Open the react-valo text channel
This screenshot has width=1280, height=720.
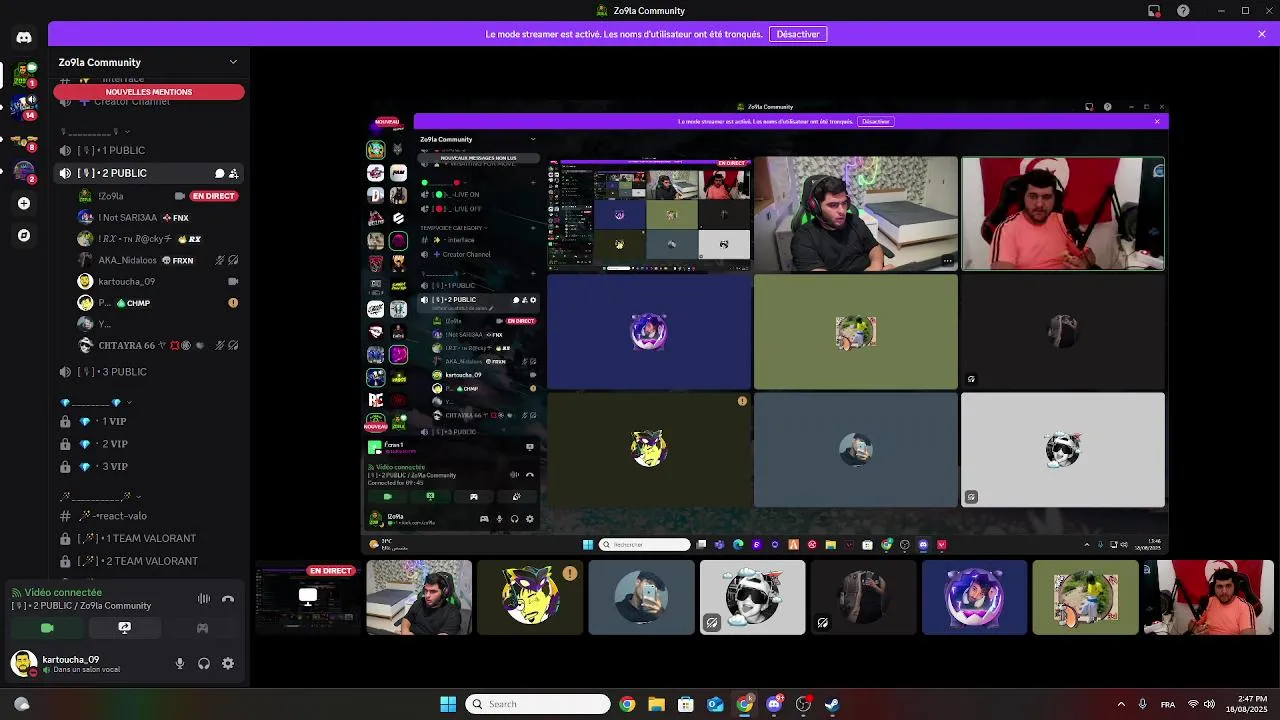(x=150, y=516)
